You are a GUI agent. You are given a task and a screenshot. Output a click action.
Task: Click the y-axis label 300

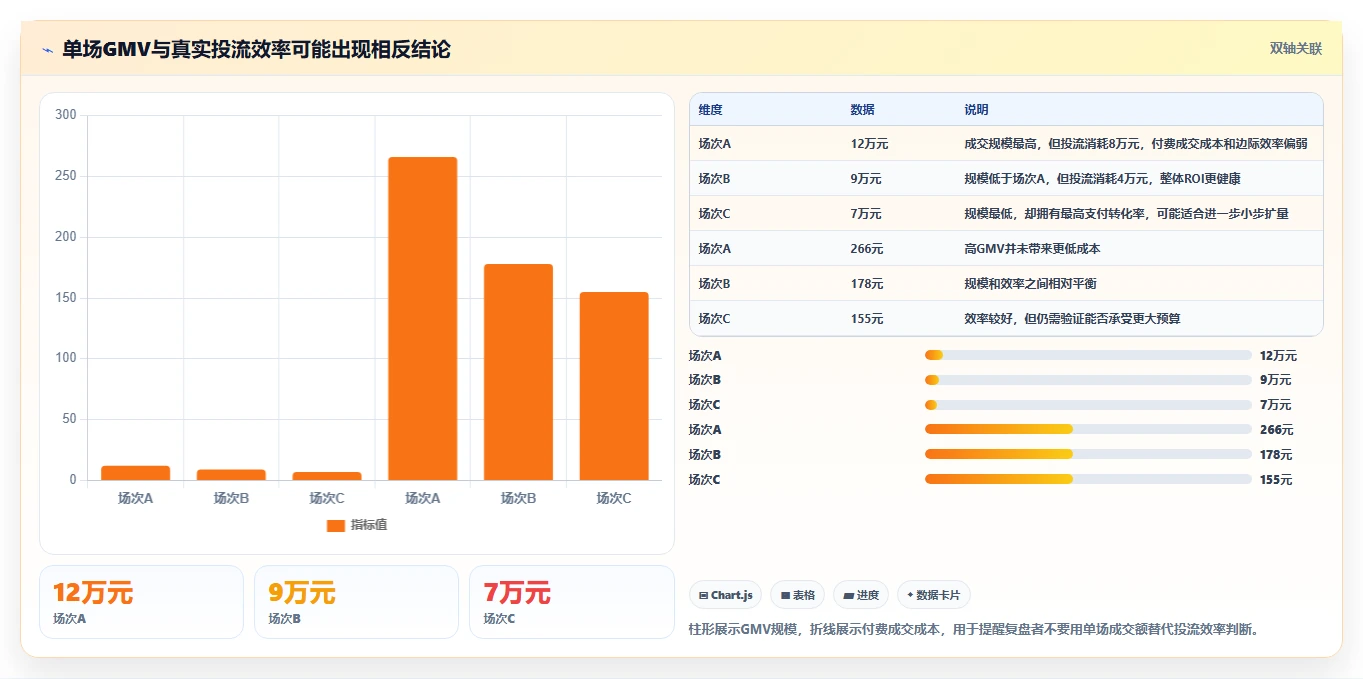66,115
